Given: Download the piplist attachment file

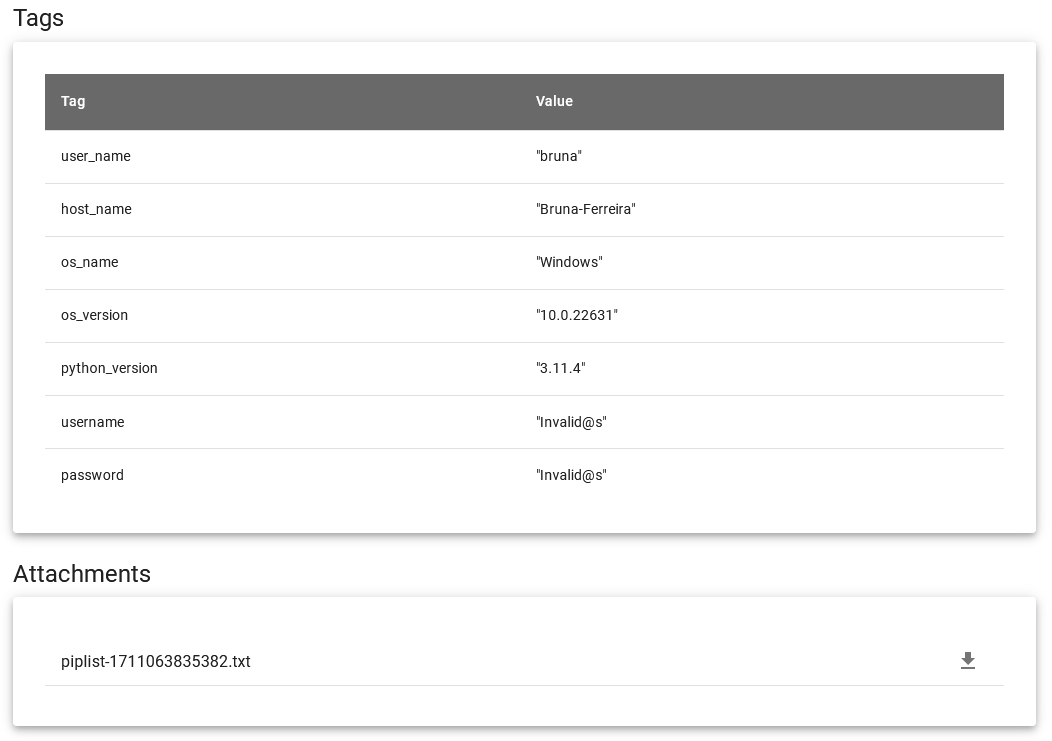Looking at the screenshot, I should click(967, 661).
